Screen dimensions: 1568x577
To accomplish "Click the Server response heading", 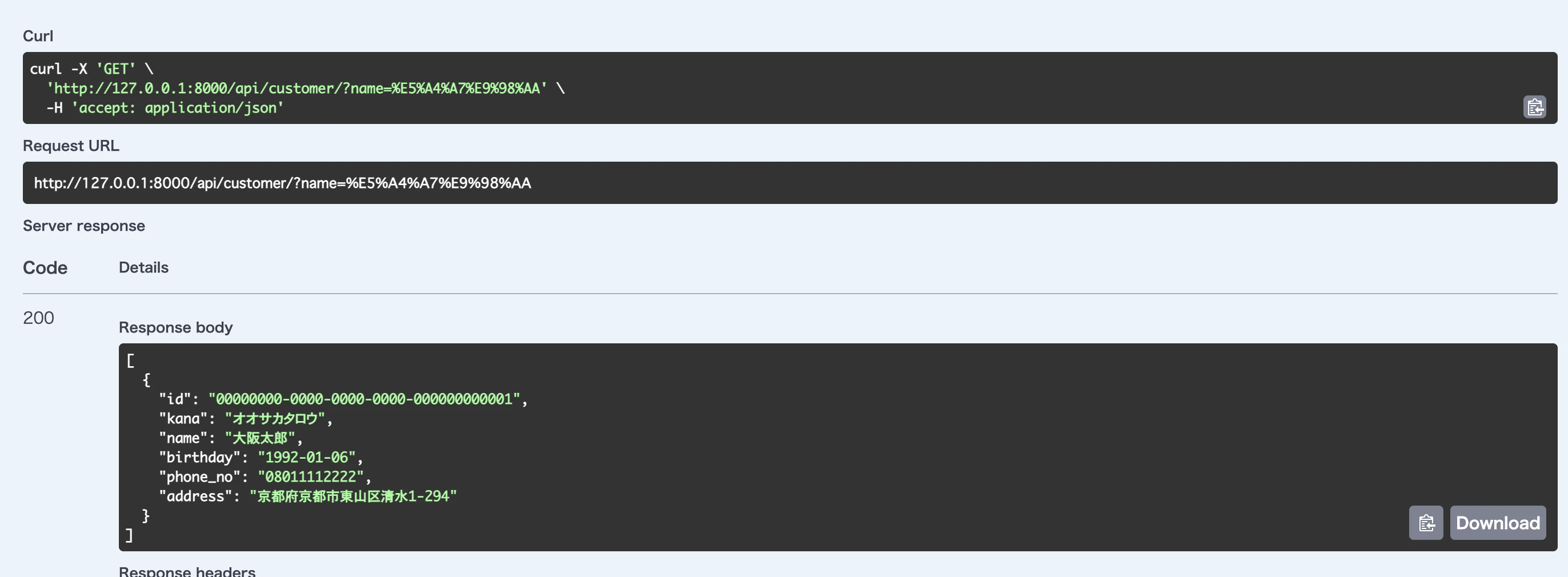I will (84, 226).
